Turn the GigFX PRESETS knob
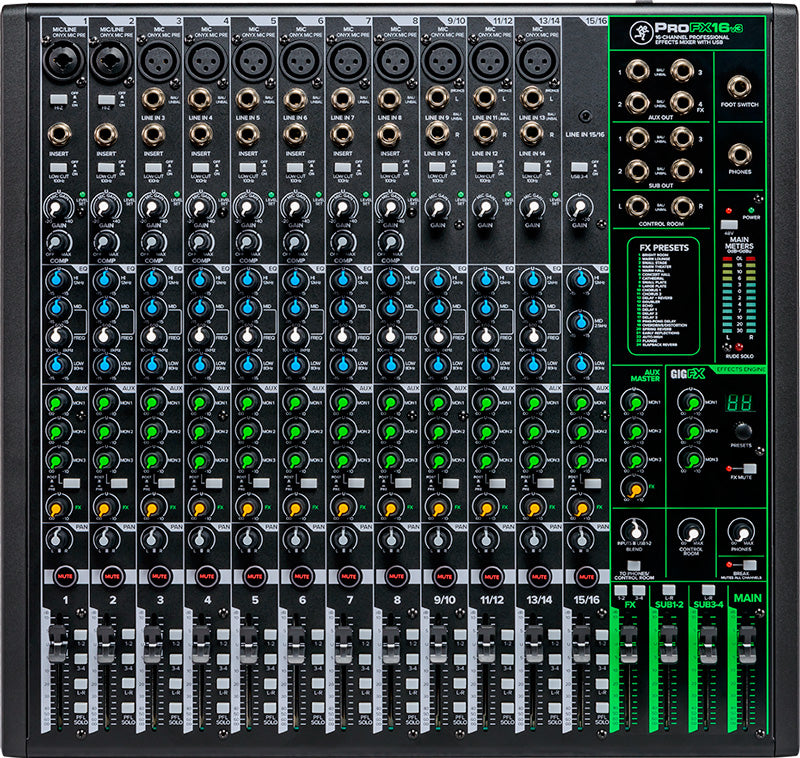 (x=742, y=434)
